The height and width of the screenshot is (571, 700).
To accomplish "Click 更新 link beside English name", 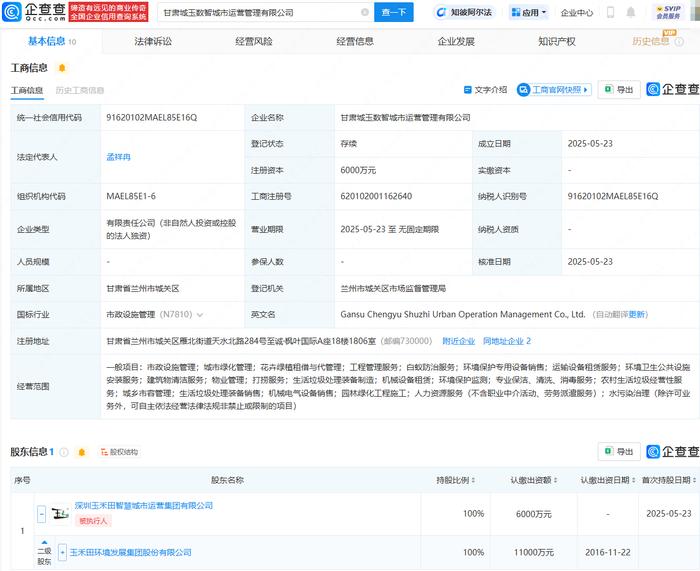I will tap(638, 315).
